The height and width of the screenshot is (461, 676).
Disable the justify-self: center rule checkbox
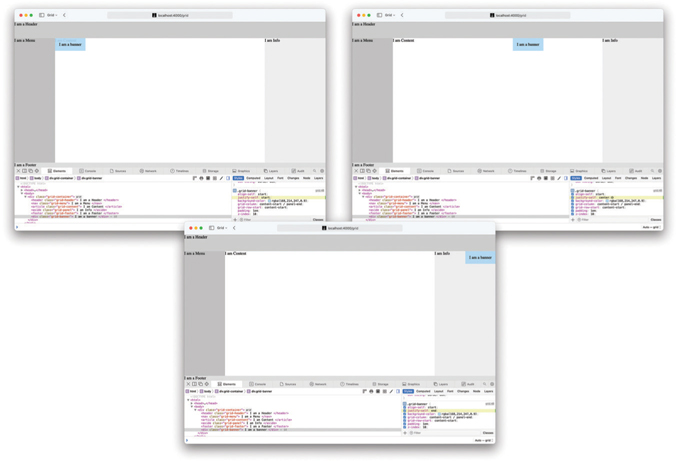[x=573, y=197]
